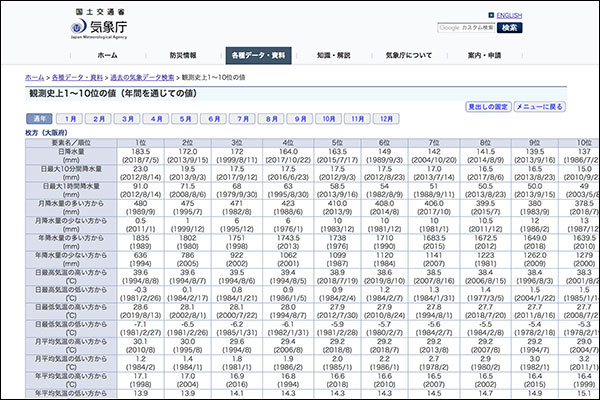Select the 各種データ・資料 navigation tab

coord(256,55)
